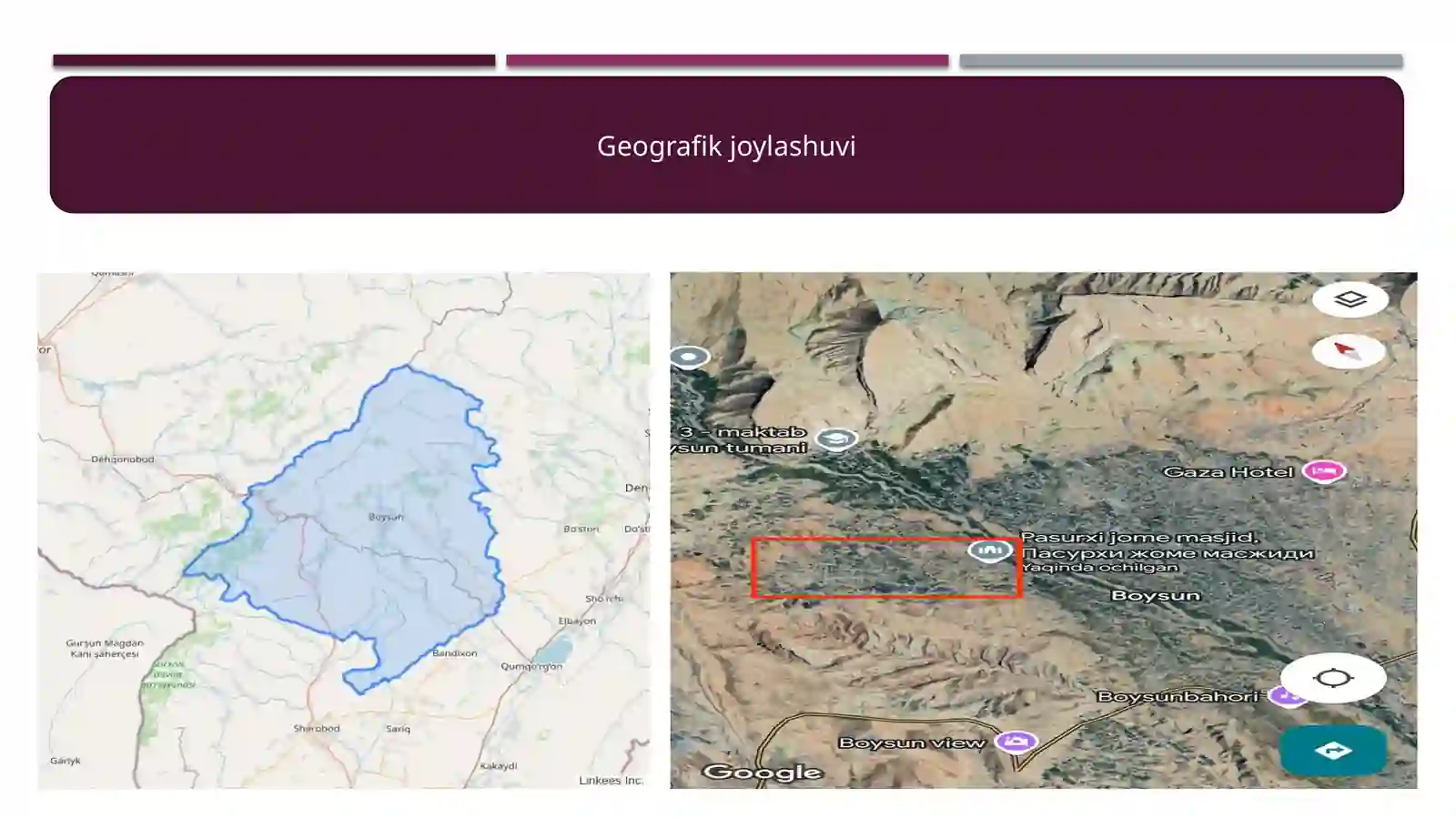
Task: Click Bo'ston on the left map
Action: [581, 529]
